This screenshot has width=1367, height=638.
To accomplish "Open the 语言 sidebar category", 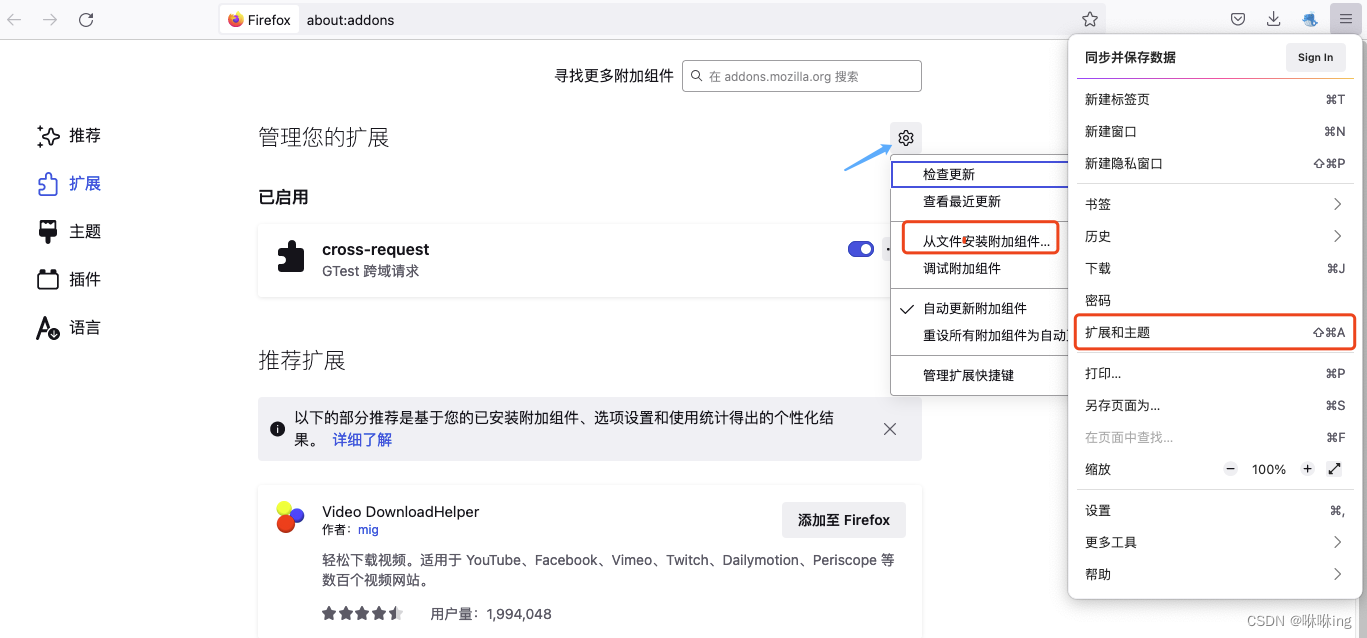I will 69,328.
